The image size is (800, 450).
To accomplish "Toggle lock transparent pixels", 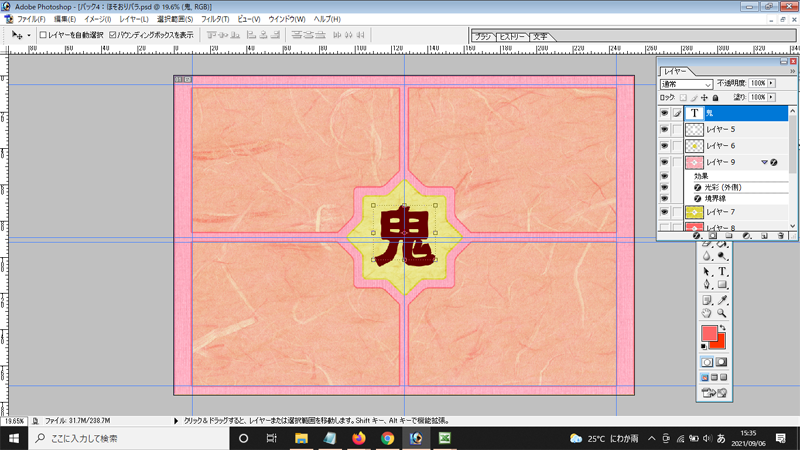I will (683, 97).
